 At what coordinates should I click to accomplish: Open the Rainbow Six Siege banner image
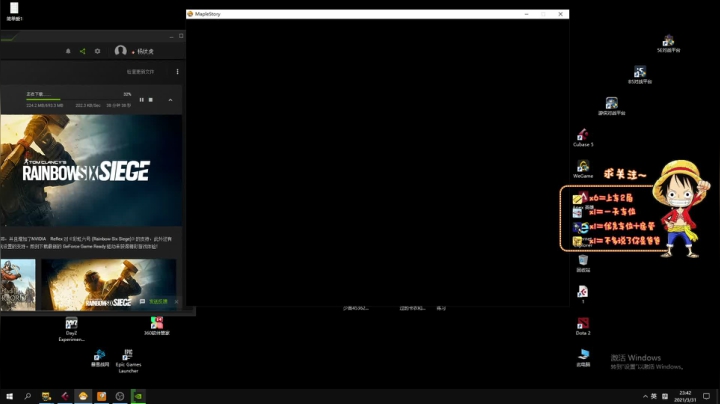tap(91, 170)
